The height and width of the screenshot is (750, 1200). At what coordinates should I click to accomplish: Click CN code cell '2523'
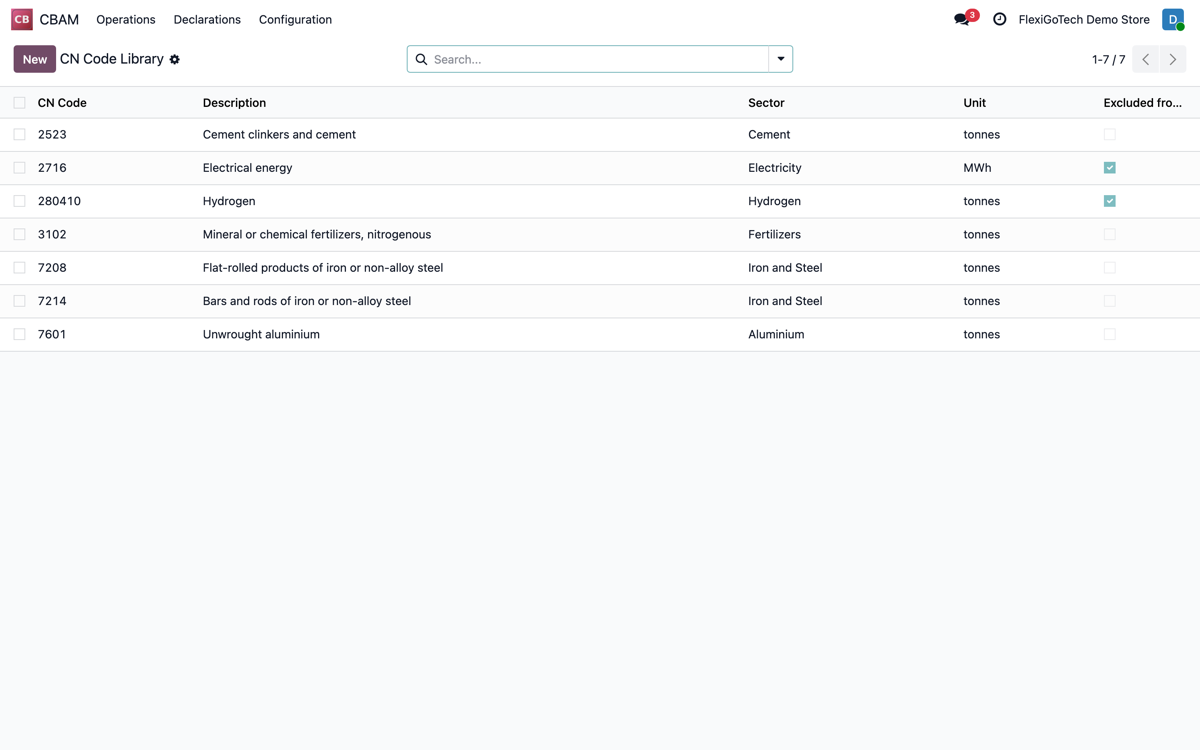pyautogui.click(x=52, y=134)
